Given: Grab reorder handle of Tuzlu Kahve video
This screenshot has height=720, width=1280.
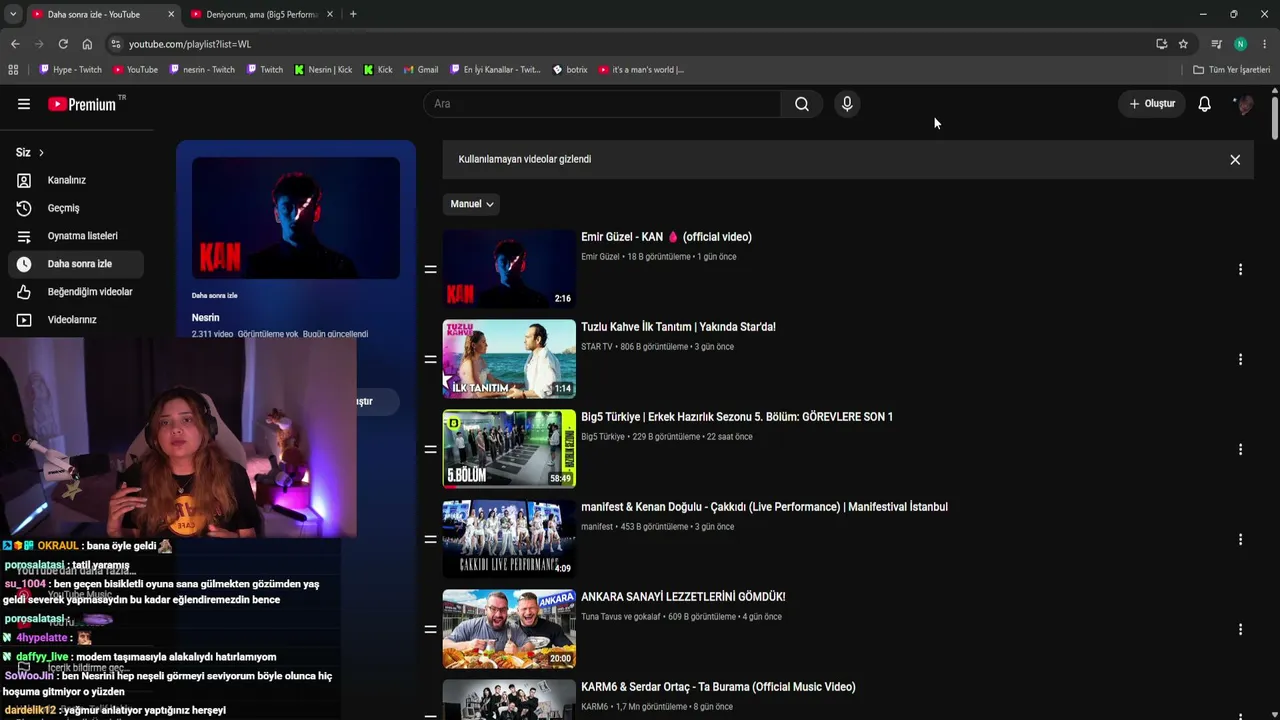Looking at the screenshot, I should 430,359.
